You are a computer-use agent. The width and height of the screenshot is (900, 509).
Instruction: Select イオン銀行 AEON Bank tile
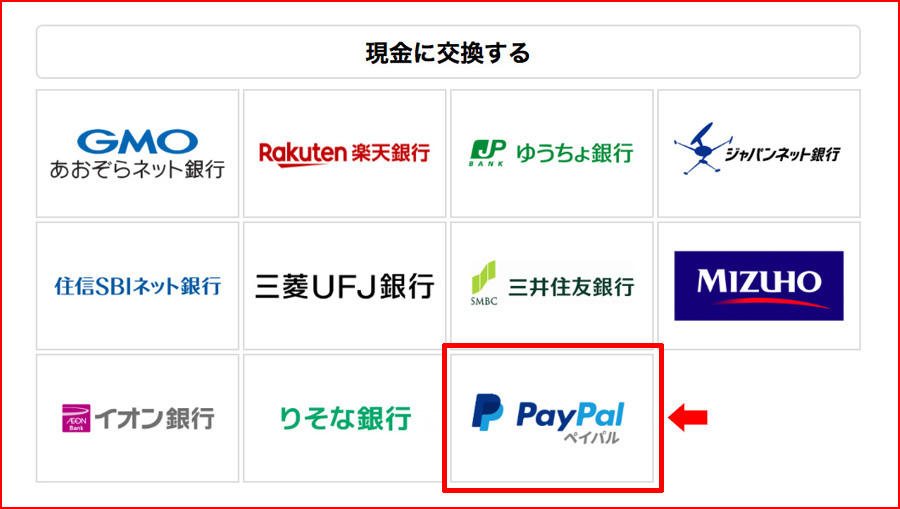point(137,418)
